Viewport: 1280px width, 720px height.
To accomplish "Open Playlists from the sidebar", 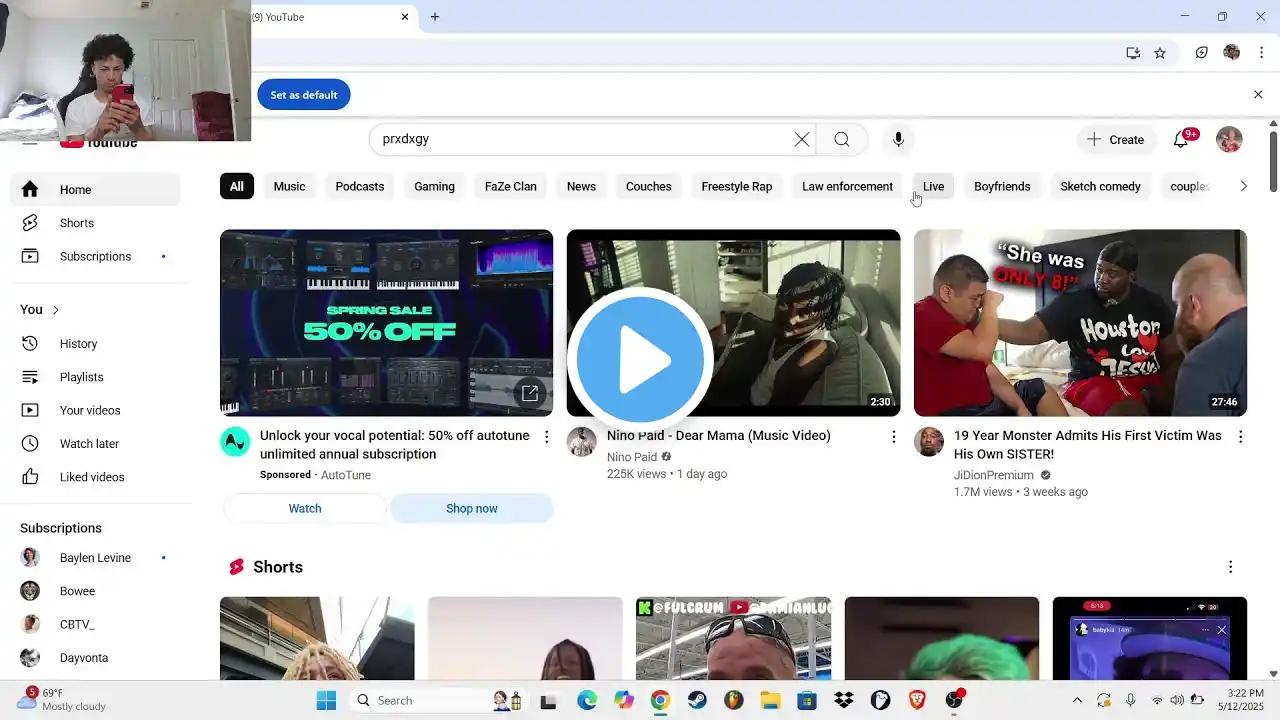I will coord(95,377).
